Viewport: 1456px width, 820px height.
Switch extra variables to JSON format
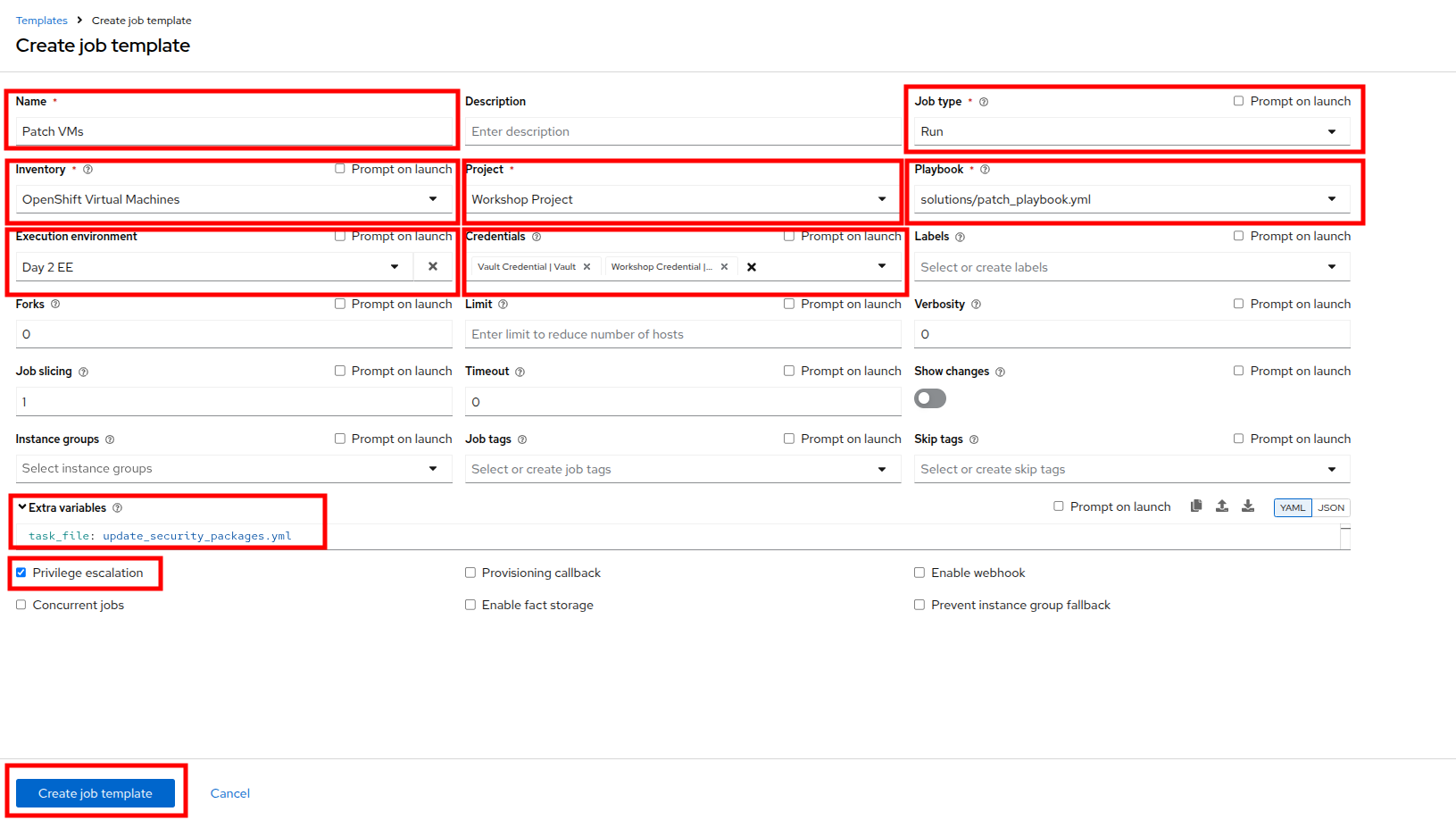coord(1330,507)
